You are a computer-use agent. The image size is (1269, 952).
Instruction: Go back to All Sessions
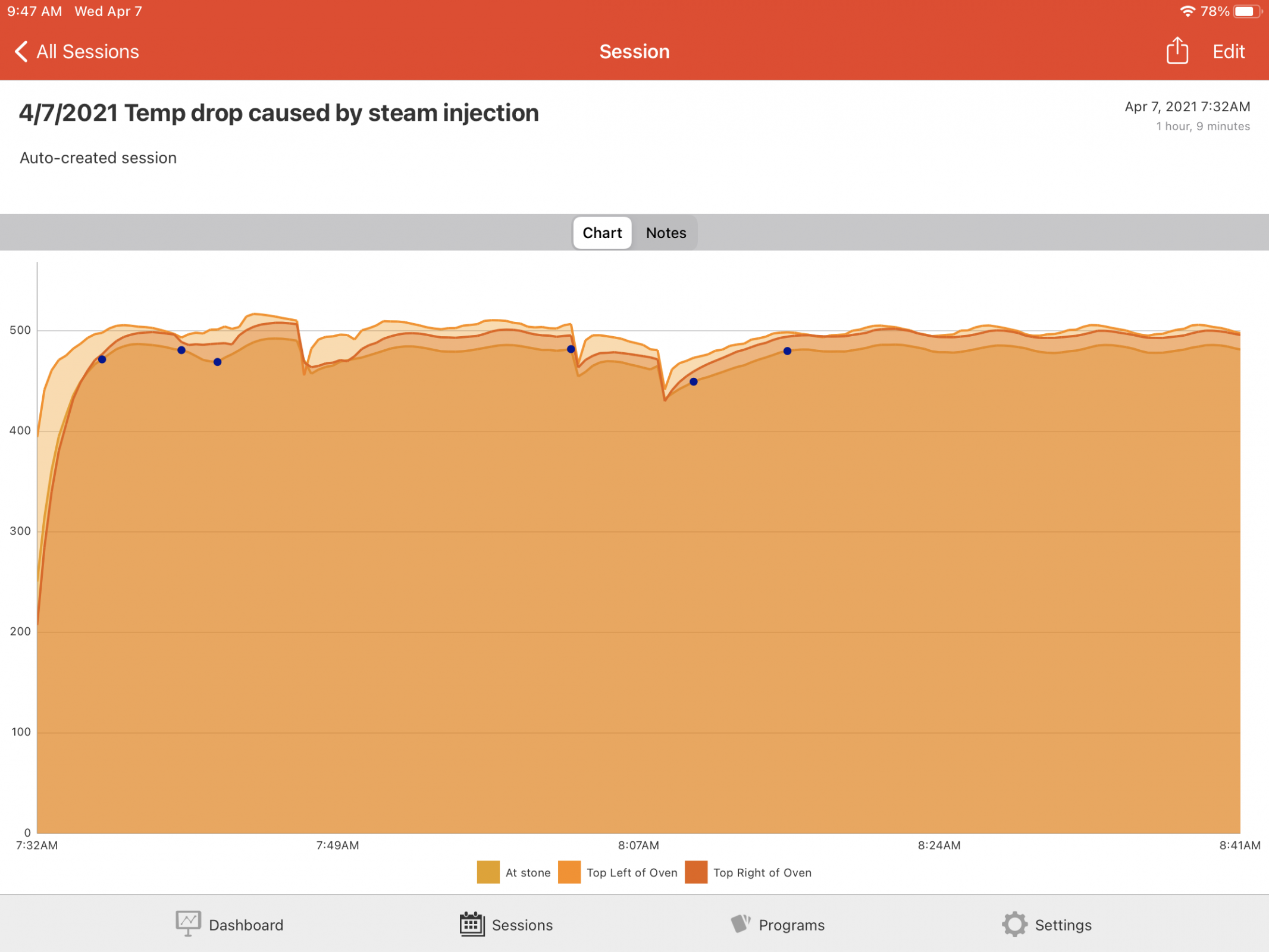point(87,52)
